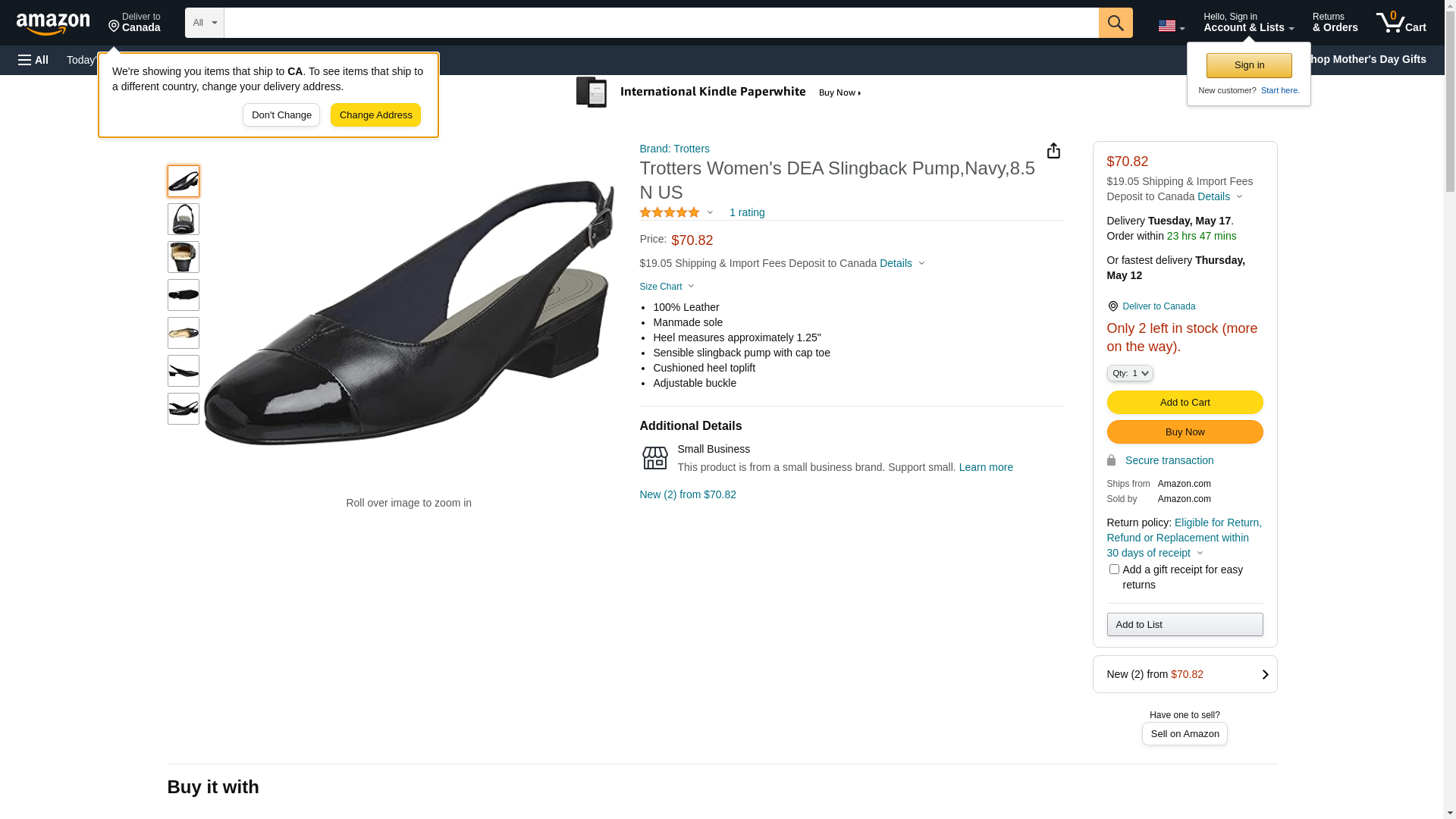Open the Qty quantity dropdown
This screenshot has height=819, width=1456.
coord(1129,373)
